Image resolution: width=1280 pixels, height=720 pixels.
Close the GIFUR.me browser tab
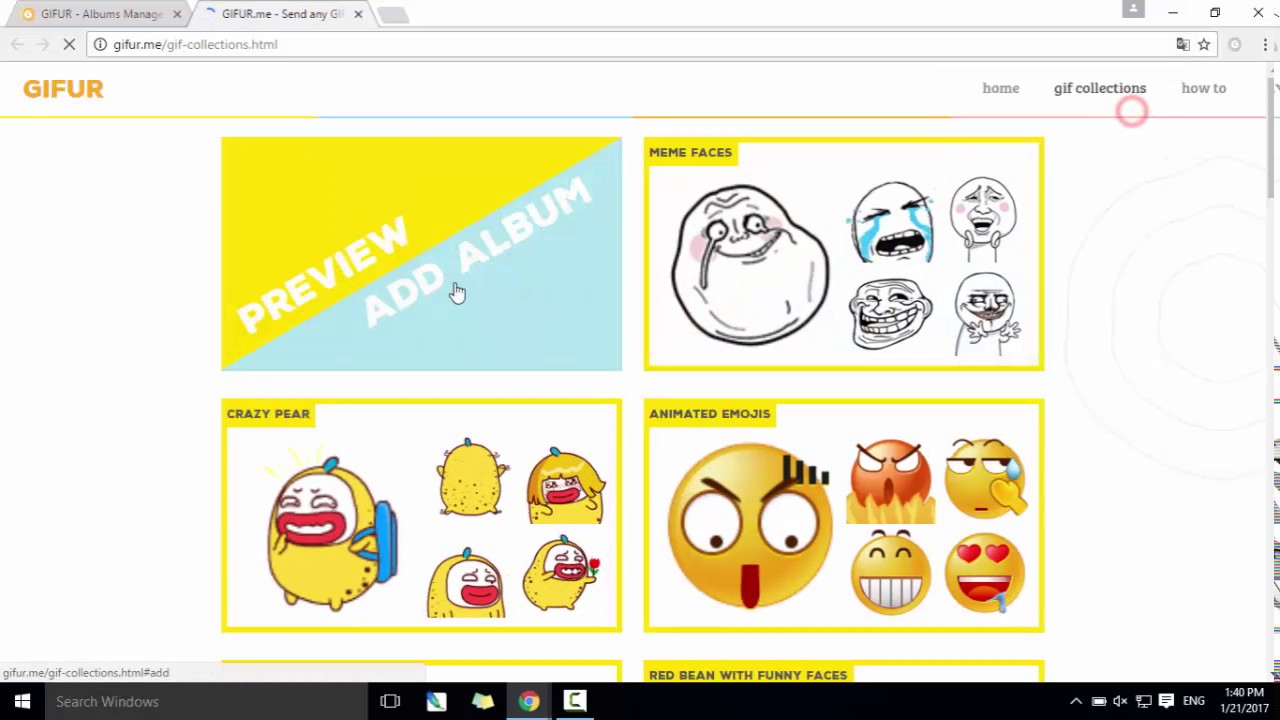point(358,14)
